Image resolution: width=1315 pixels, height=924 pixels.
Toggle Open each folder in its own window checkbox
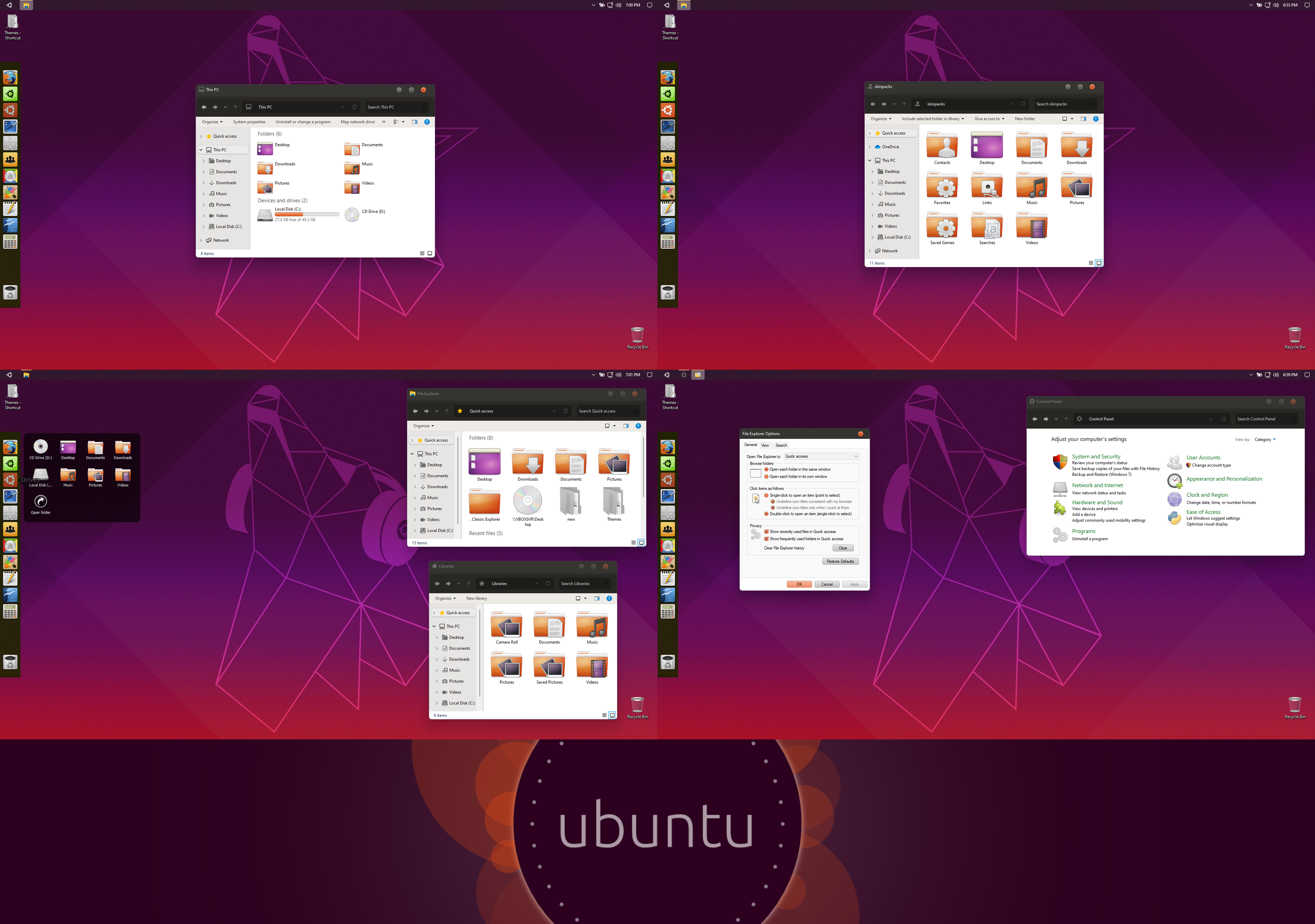[x=766, y=477]
